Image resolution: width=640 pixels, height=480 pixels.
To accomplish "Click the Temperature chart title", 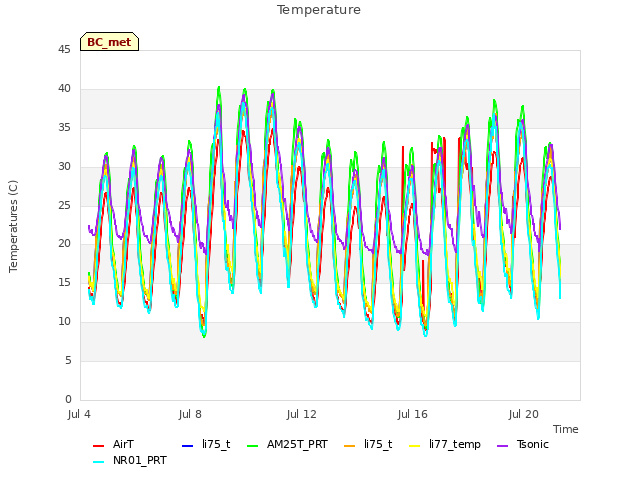I will point(319,10).
